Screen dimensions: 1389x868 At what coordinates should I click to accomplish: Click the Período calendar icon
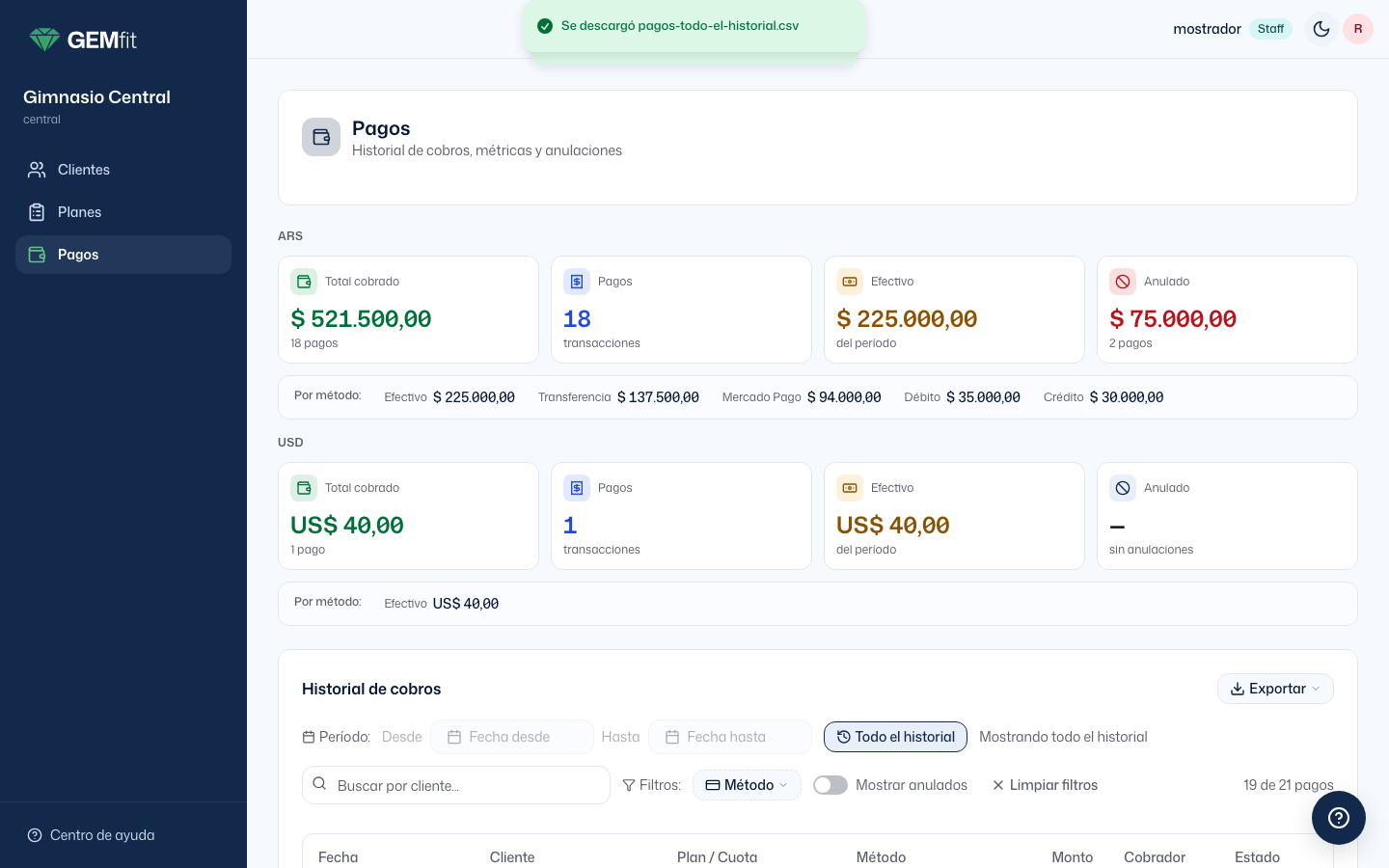[x=309, y=737]
